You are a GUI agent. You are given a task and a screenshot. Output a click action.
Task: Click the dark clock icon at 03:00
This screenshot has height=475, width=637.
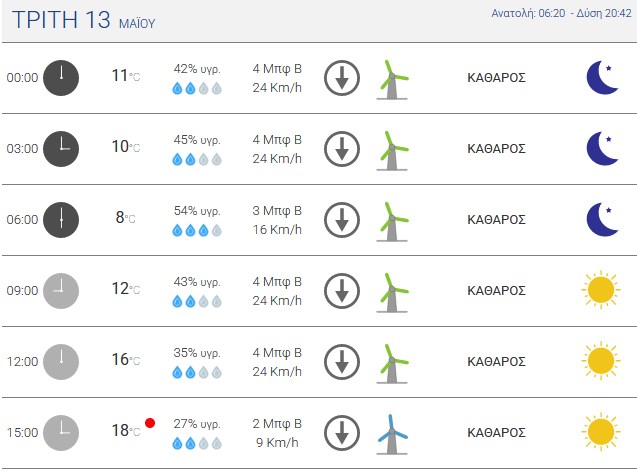(x=61, y=149)
